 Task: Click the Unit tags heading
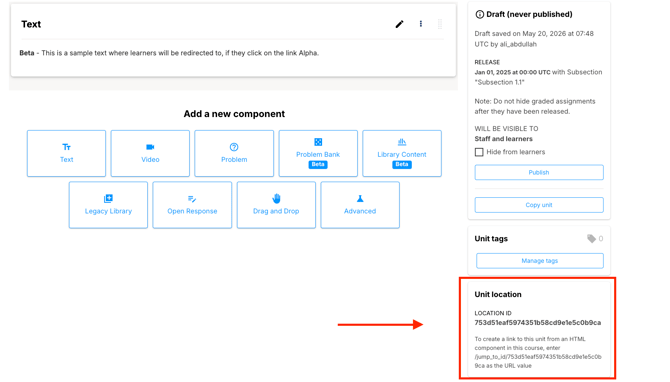pyautogui.click(x=491, y=238)
